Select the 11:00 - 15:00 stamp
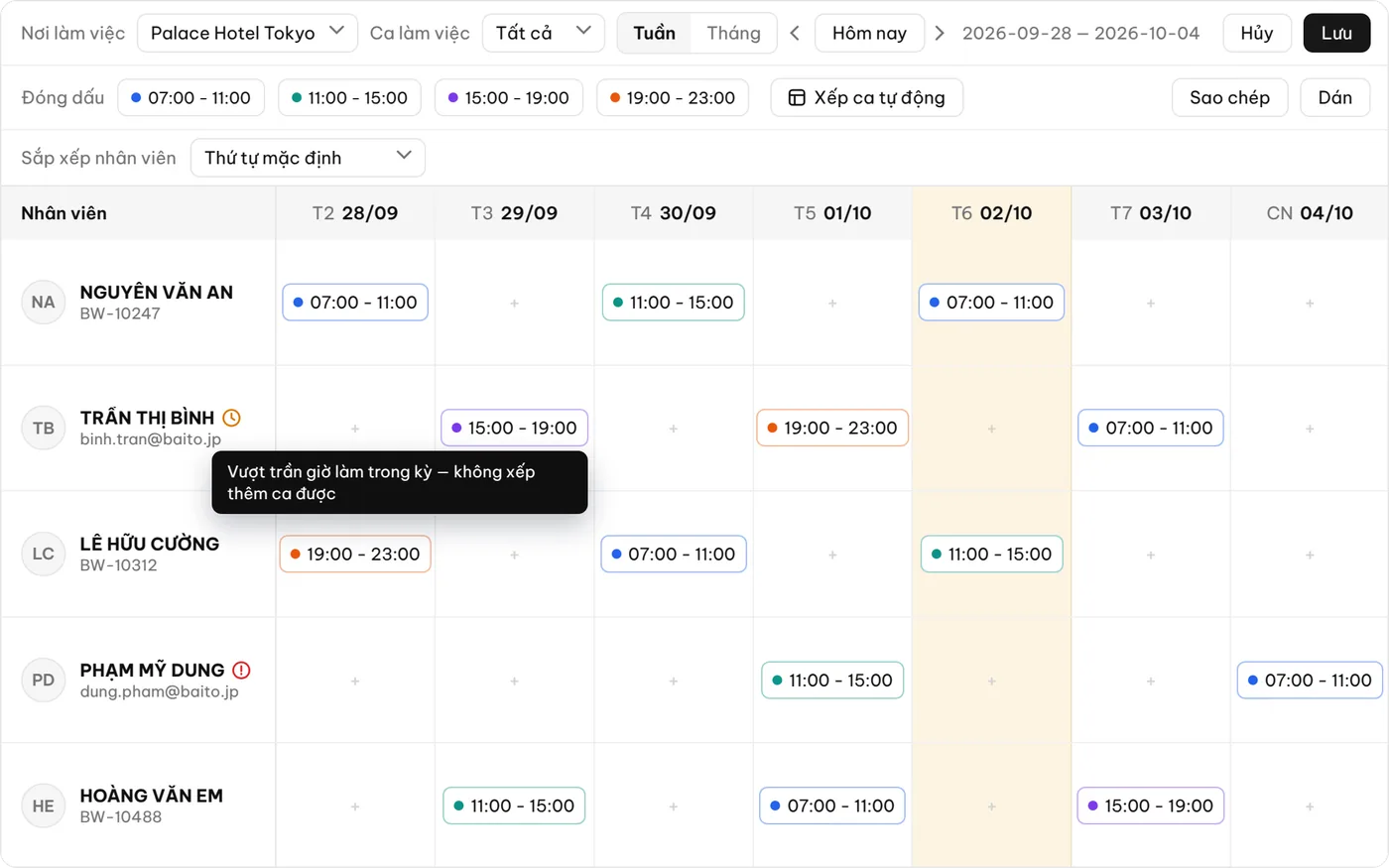The height and width of the screenshot is (868, 1389). coord(349,97)
